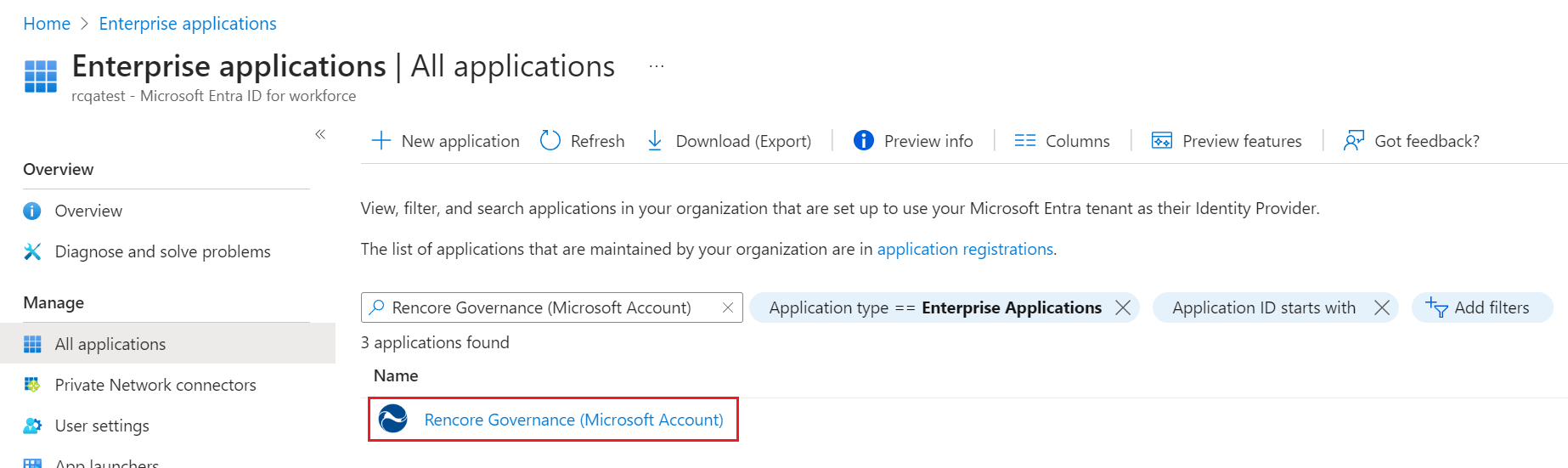
Task: Follow the application registrations link
Action: [x=965, y=249]
